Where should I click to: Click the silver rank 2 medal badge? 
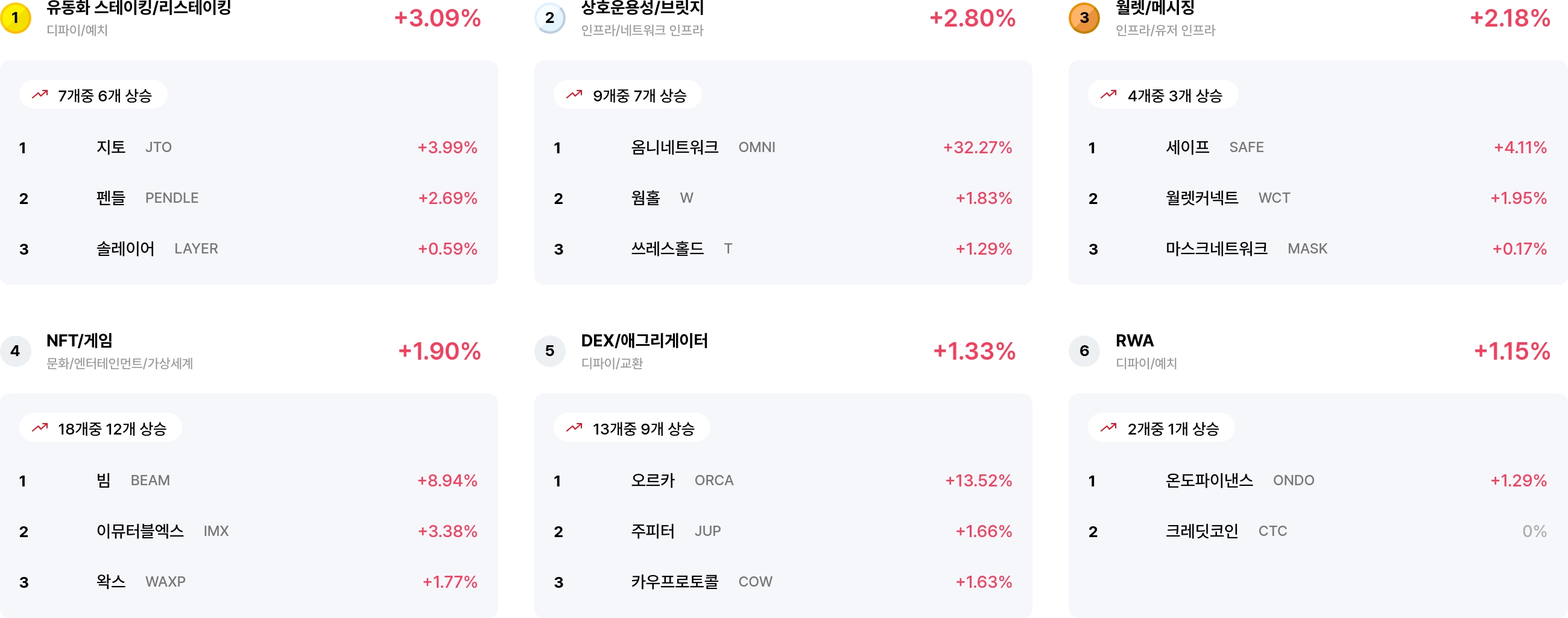(x=549, y=18)
